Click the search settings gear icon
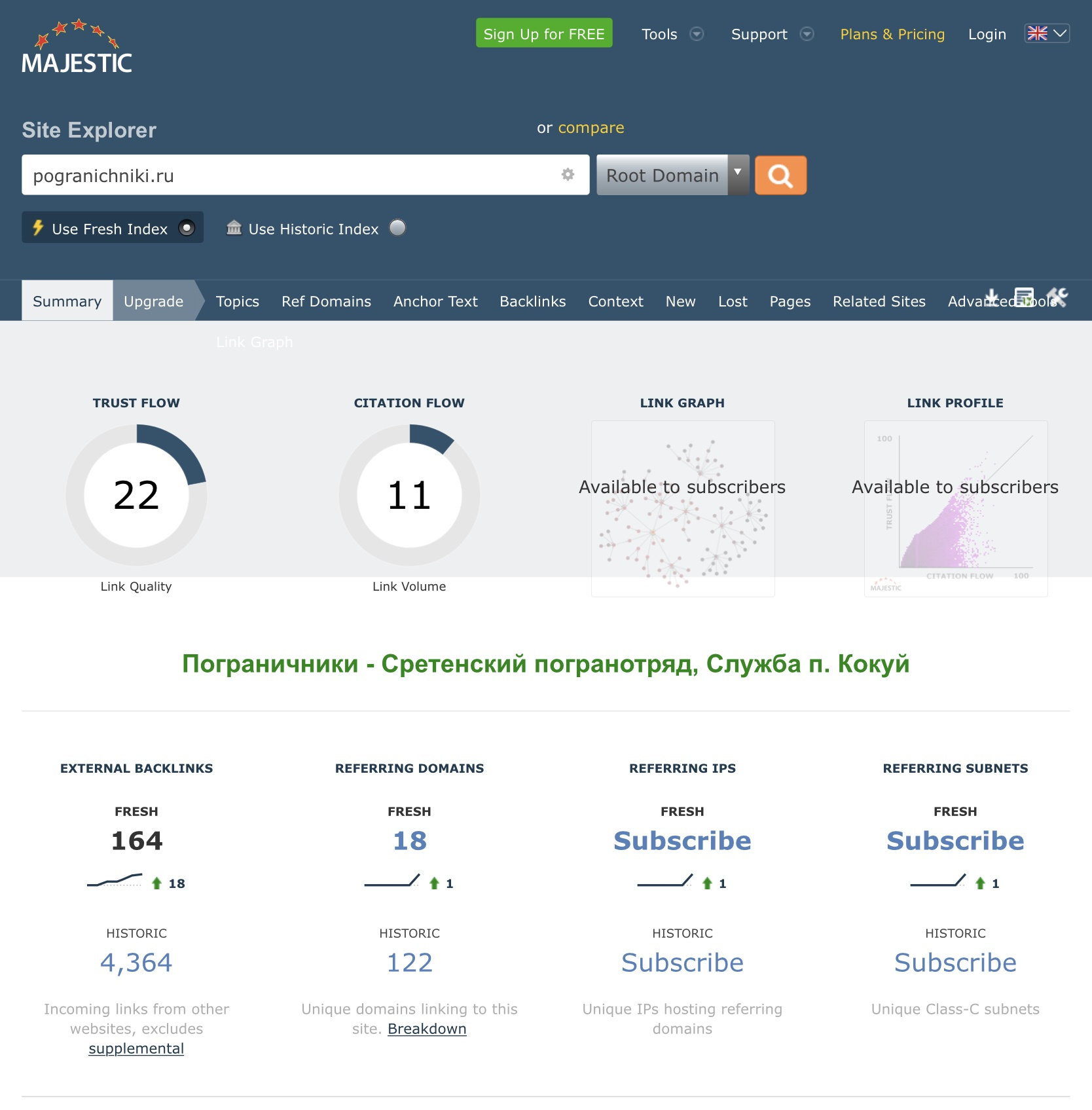The image size is (1092, 1110). click(x=568, y=174)
